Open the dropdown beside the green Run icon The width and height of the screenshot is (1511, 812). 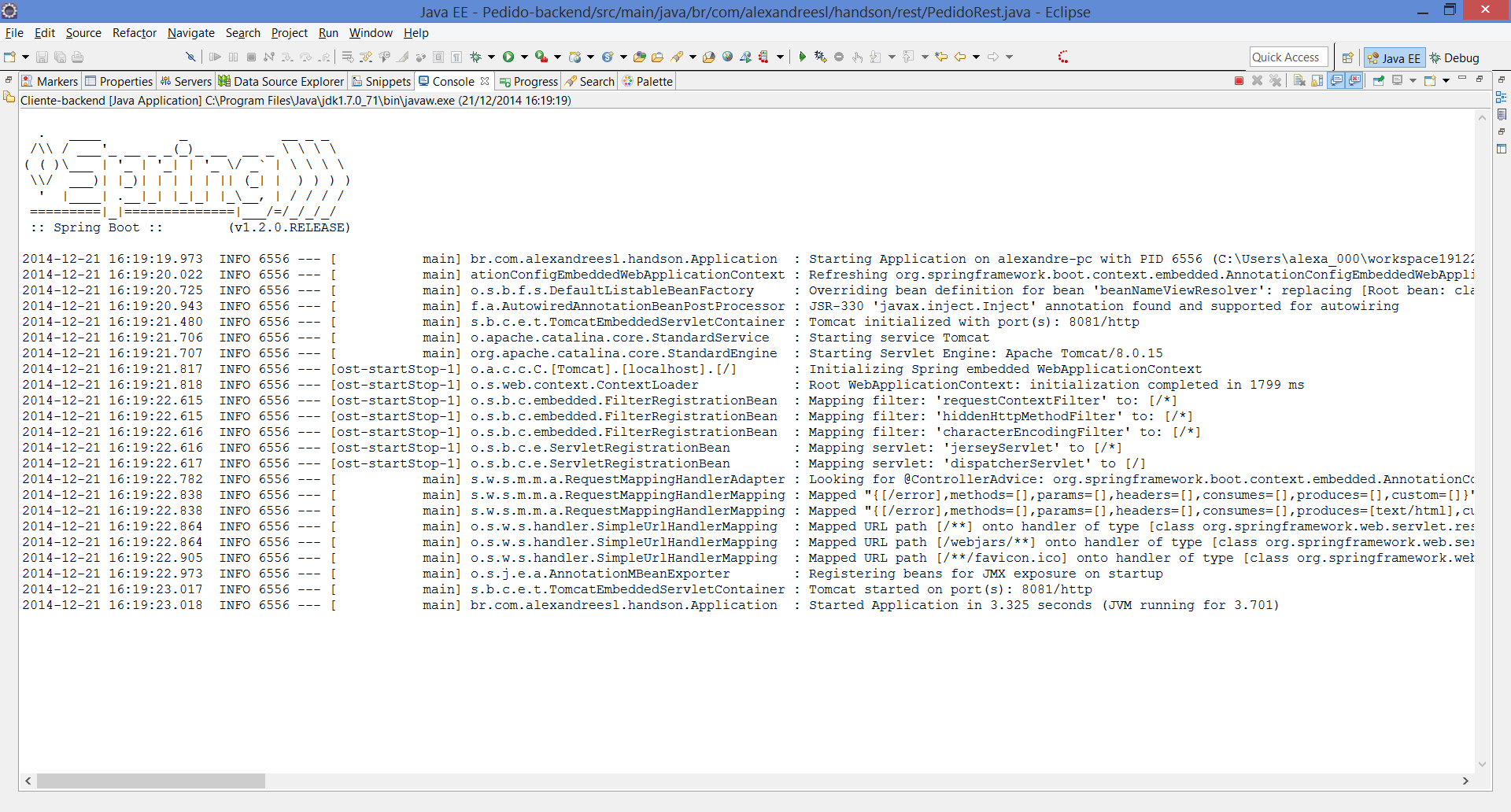[x=524, y=57]
